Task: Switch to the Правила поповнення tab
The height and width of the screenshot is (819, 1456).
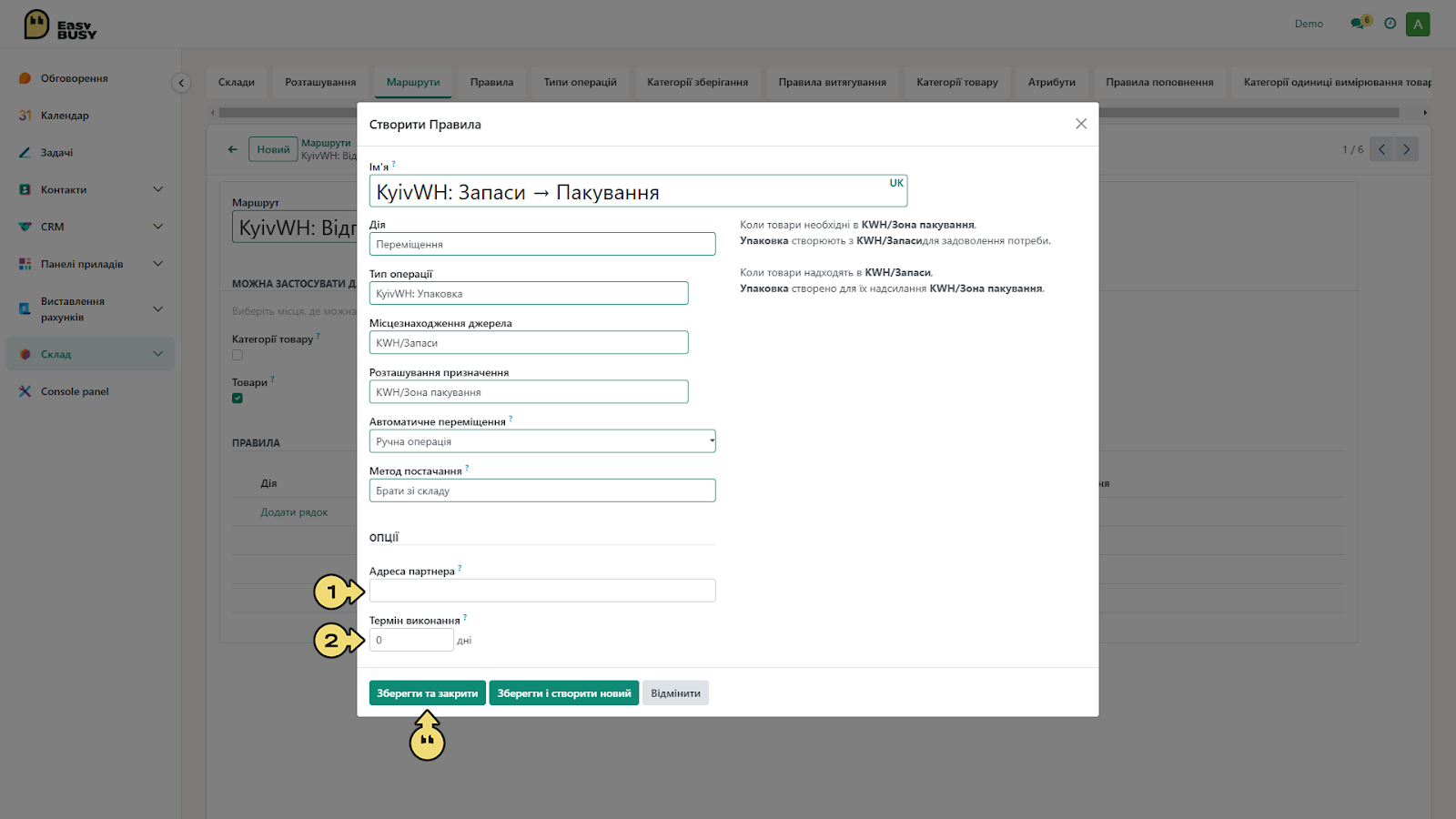Action: coord(1159,82)
